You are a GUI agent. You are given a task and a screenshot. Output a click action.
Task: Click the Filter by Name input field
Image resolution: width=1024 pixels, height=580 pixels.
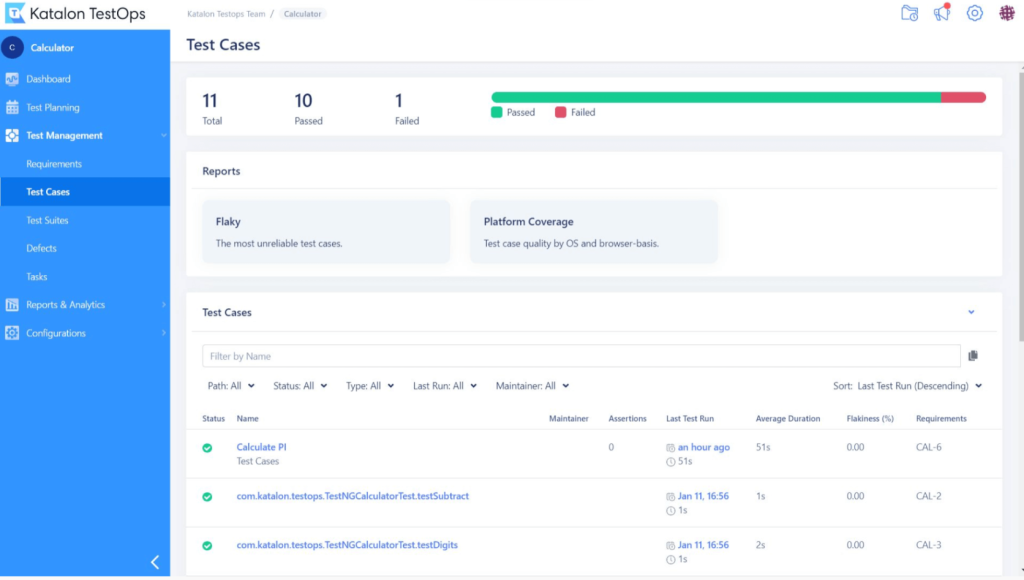[x=581, y=356]
